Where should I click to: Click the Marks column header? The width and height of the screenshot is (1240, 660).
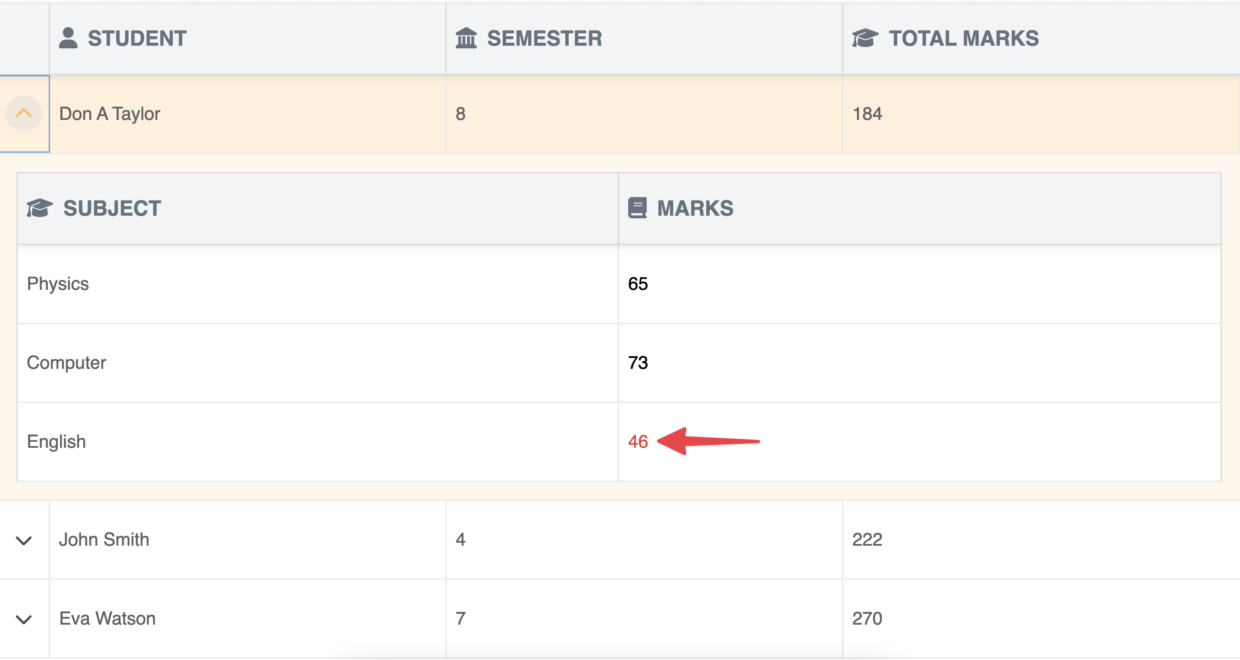click(x=695, y=208)
